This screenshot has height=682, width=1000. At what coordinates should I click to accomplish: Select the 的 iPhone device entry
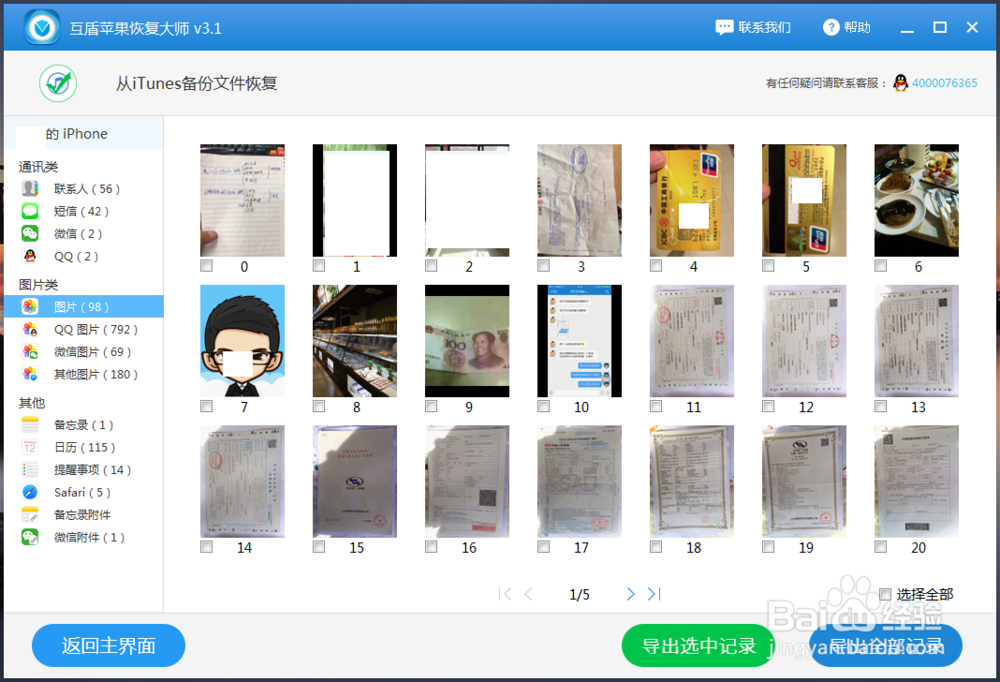point(84,134)
